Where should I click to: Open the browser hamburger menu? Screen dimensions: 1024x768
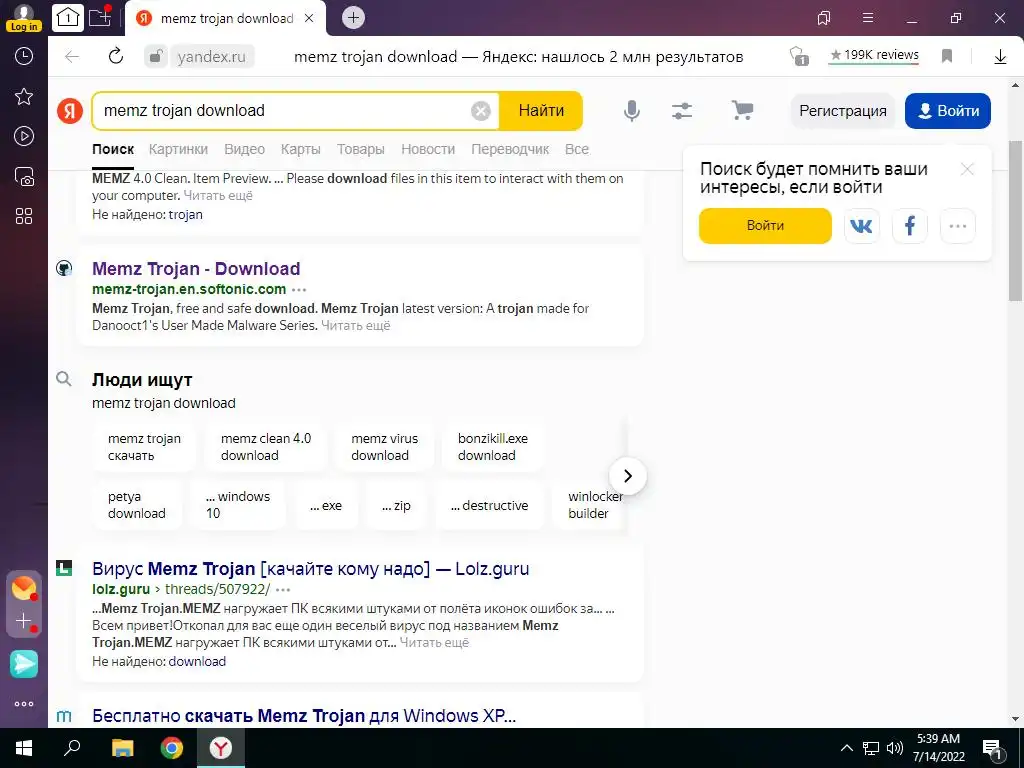point(868,18)
